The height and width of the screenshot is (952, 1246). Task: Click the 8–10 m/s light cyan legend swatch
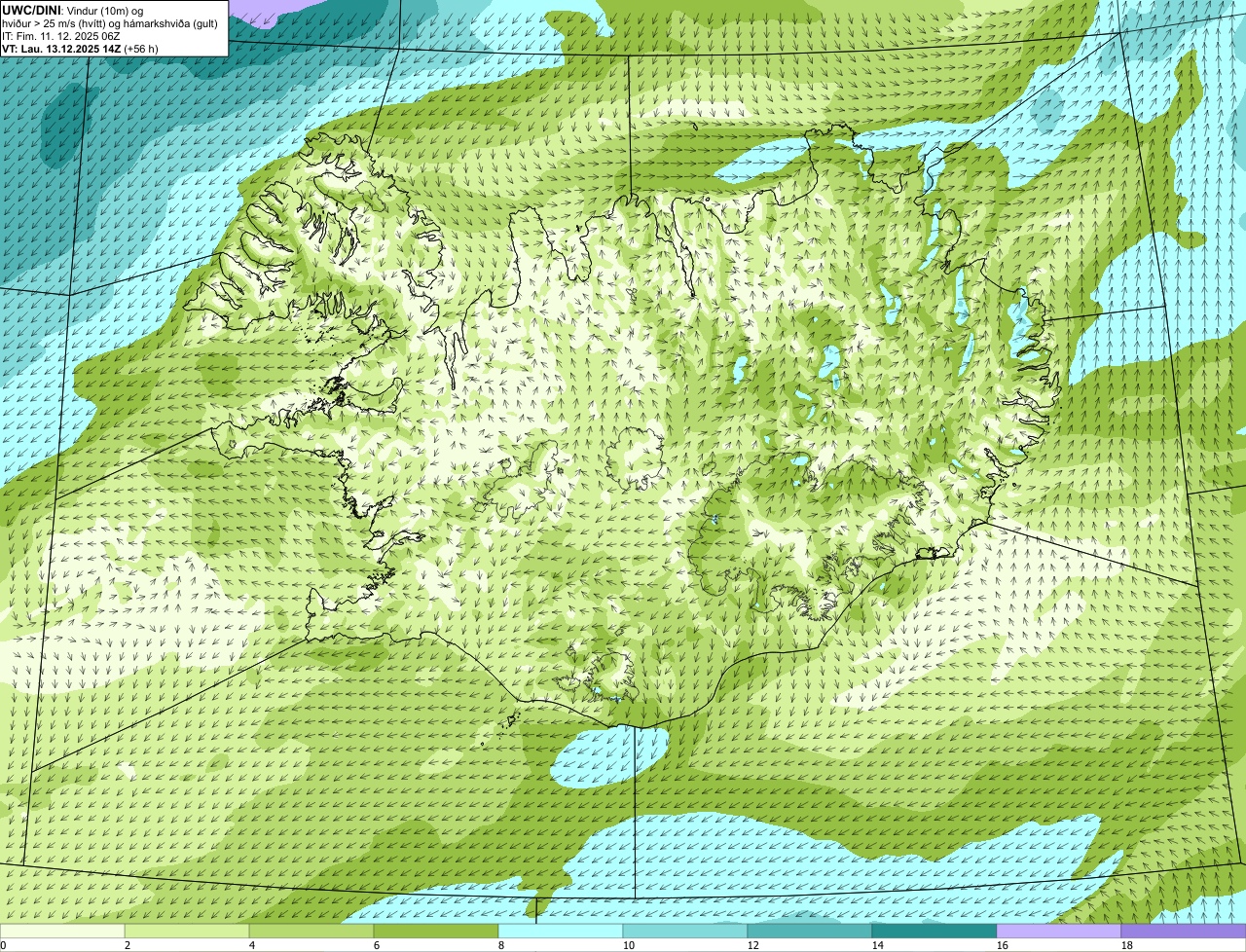point(561,932)
